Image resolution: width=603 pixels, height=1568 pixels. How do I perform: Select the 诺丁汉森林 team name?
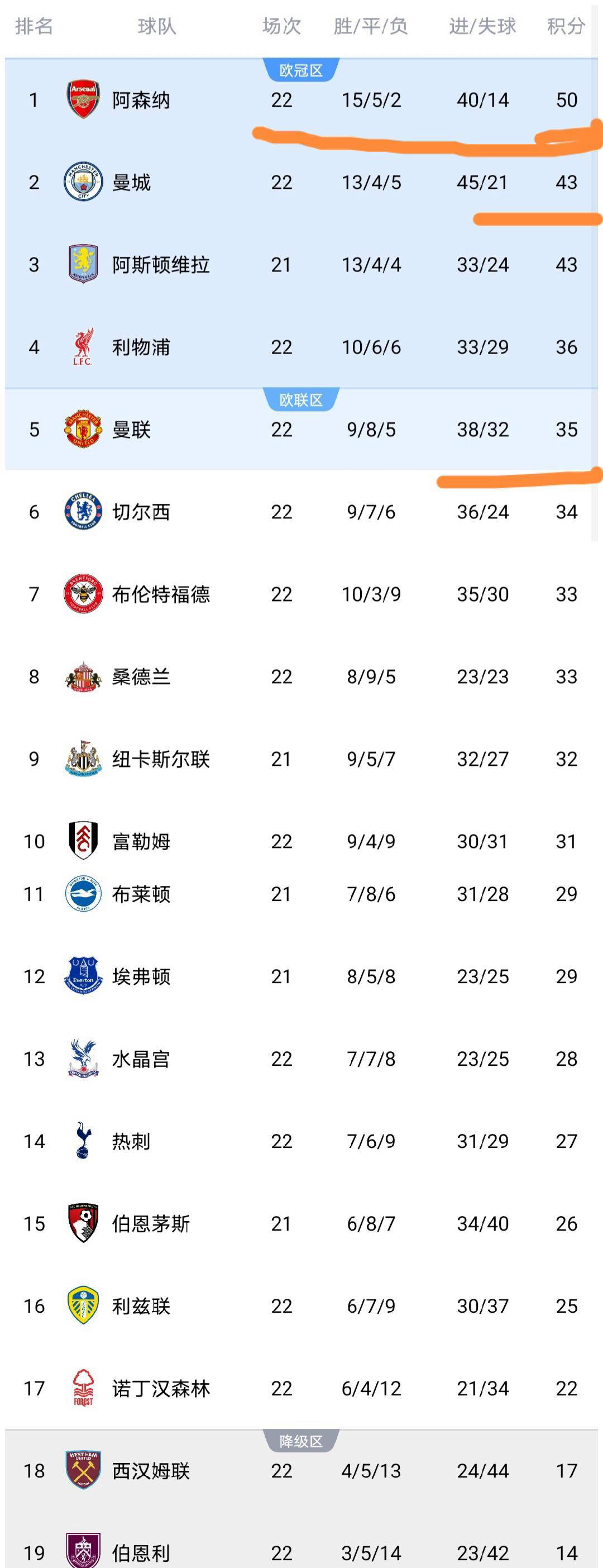click(x=161, y=1389)
